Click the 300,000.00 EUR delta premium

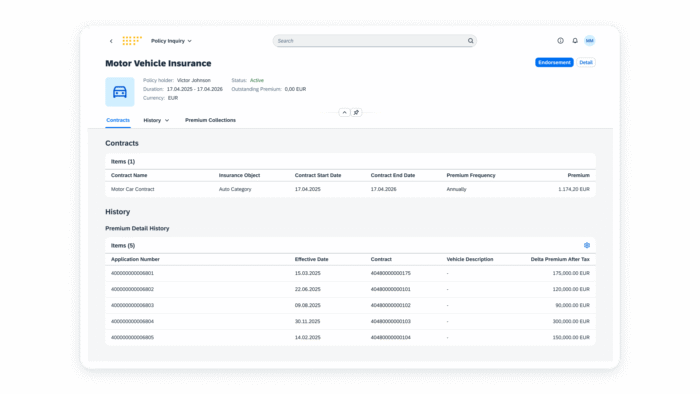point(571,321)
